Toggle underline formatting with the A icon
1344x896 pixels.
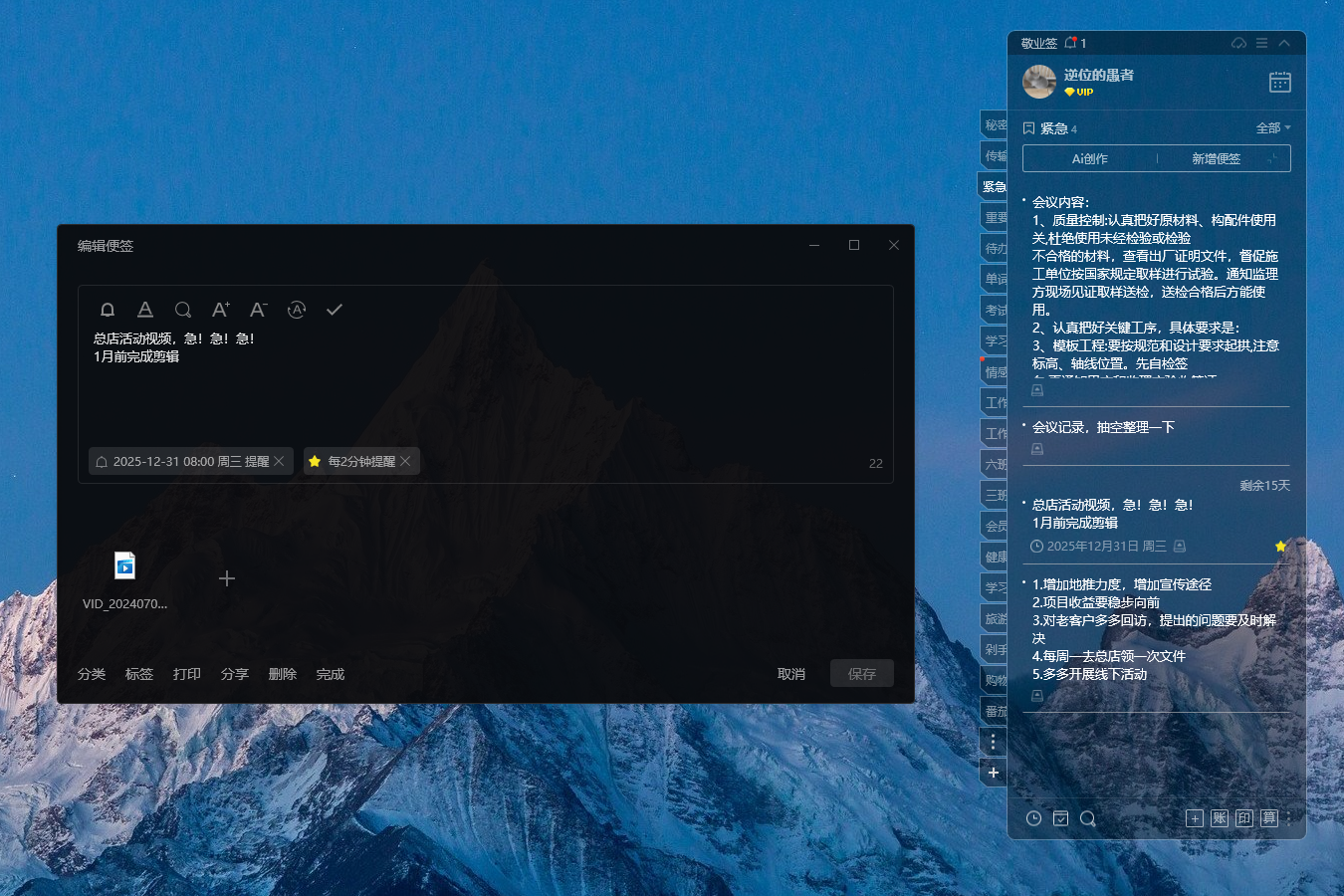tap(145, 310)
